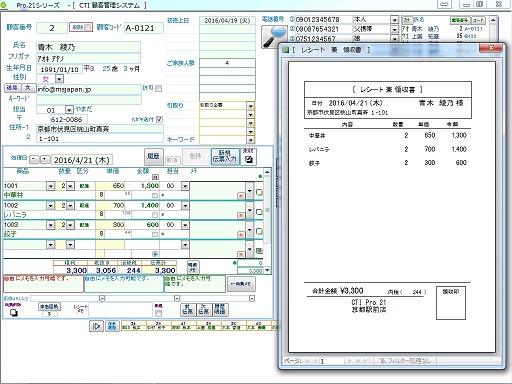Click the receipt window's green title icon
The image size is (512, 384).
(x=285, y=50)
